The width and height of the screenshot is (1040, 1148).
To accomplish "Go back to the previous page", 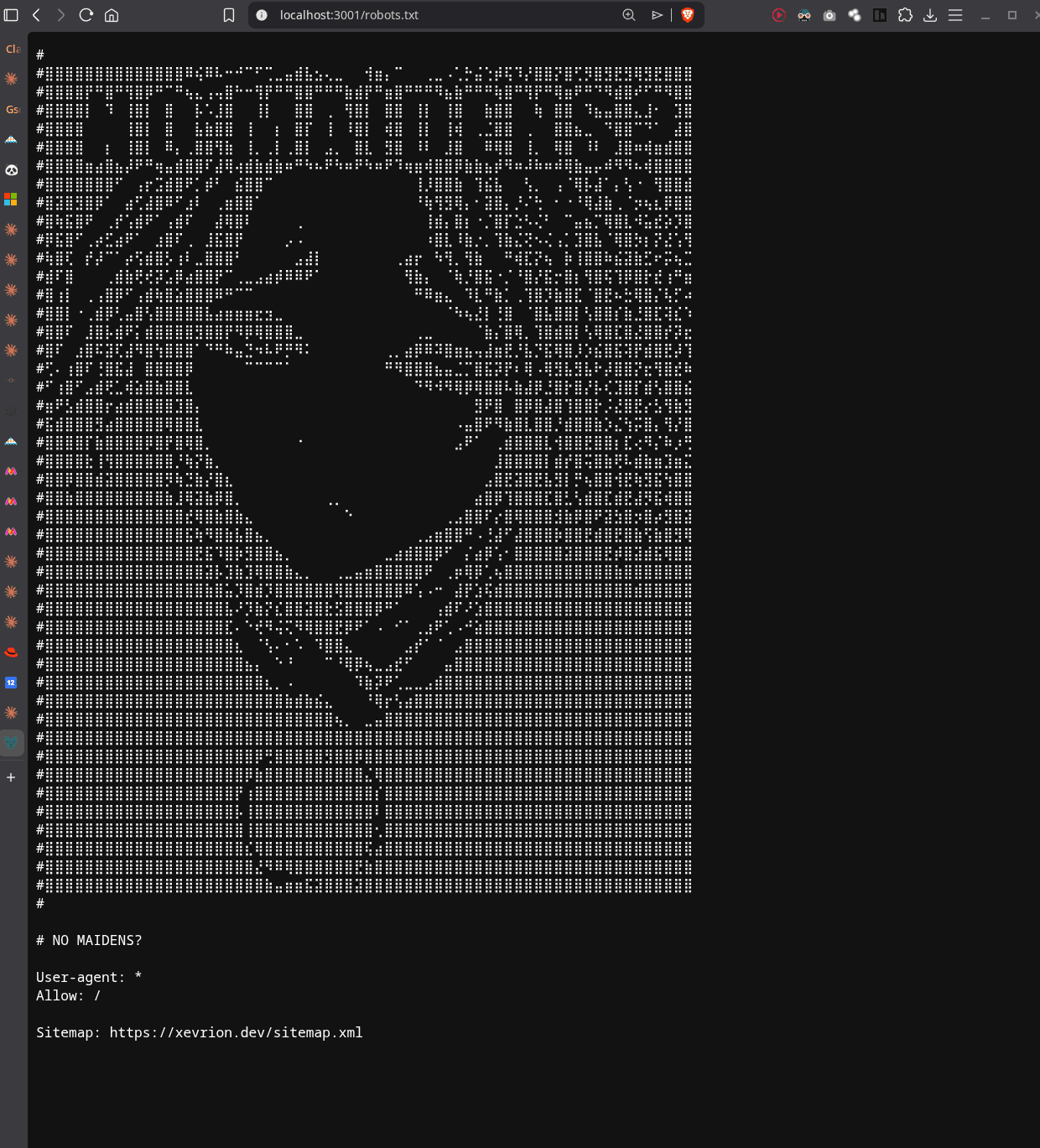I will 36,15.
